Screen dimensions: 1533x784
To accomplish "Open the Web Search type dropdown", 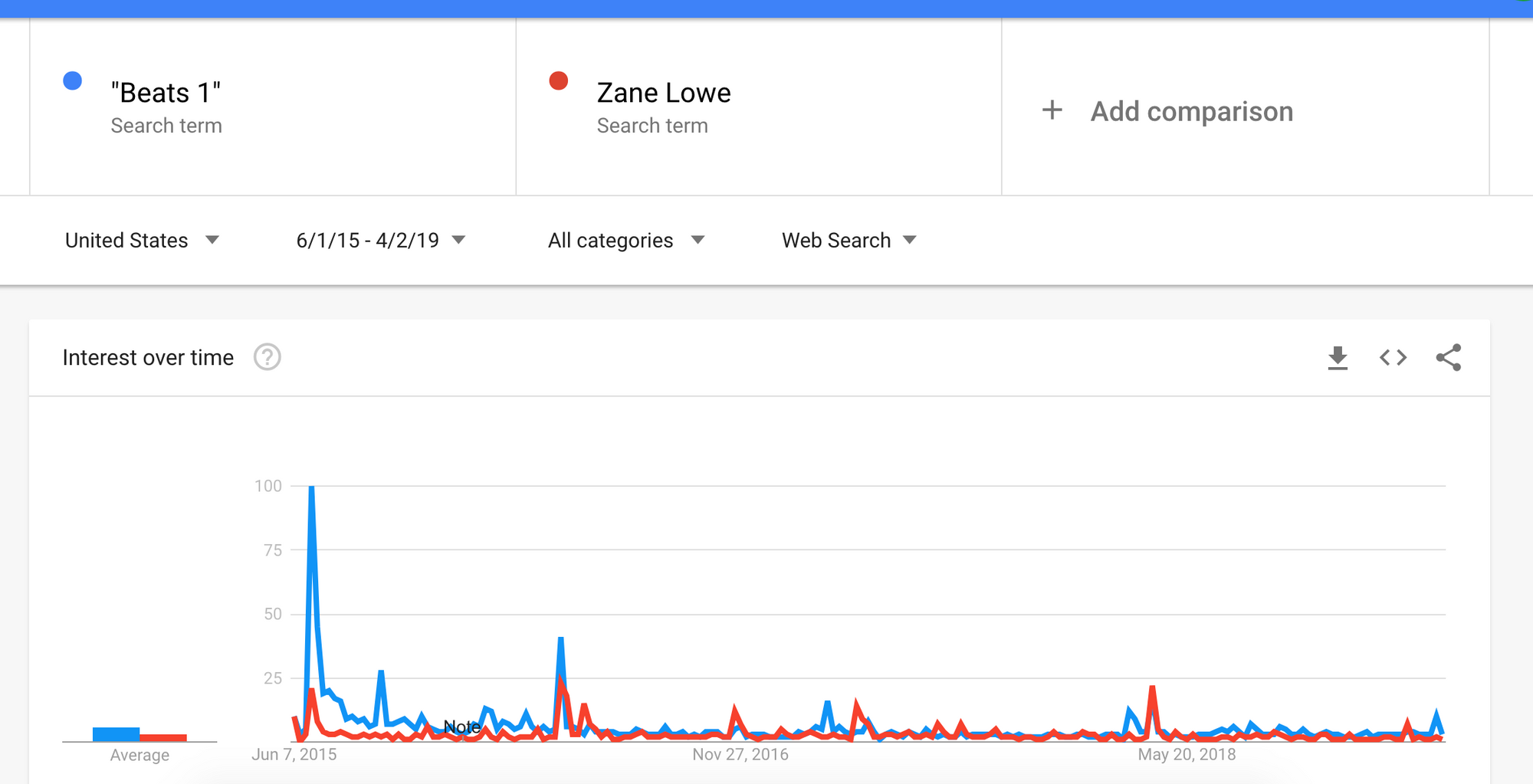I will pos(849,241).
